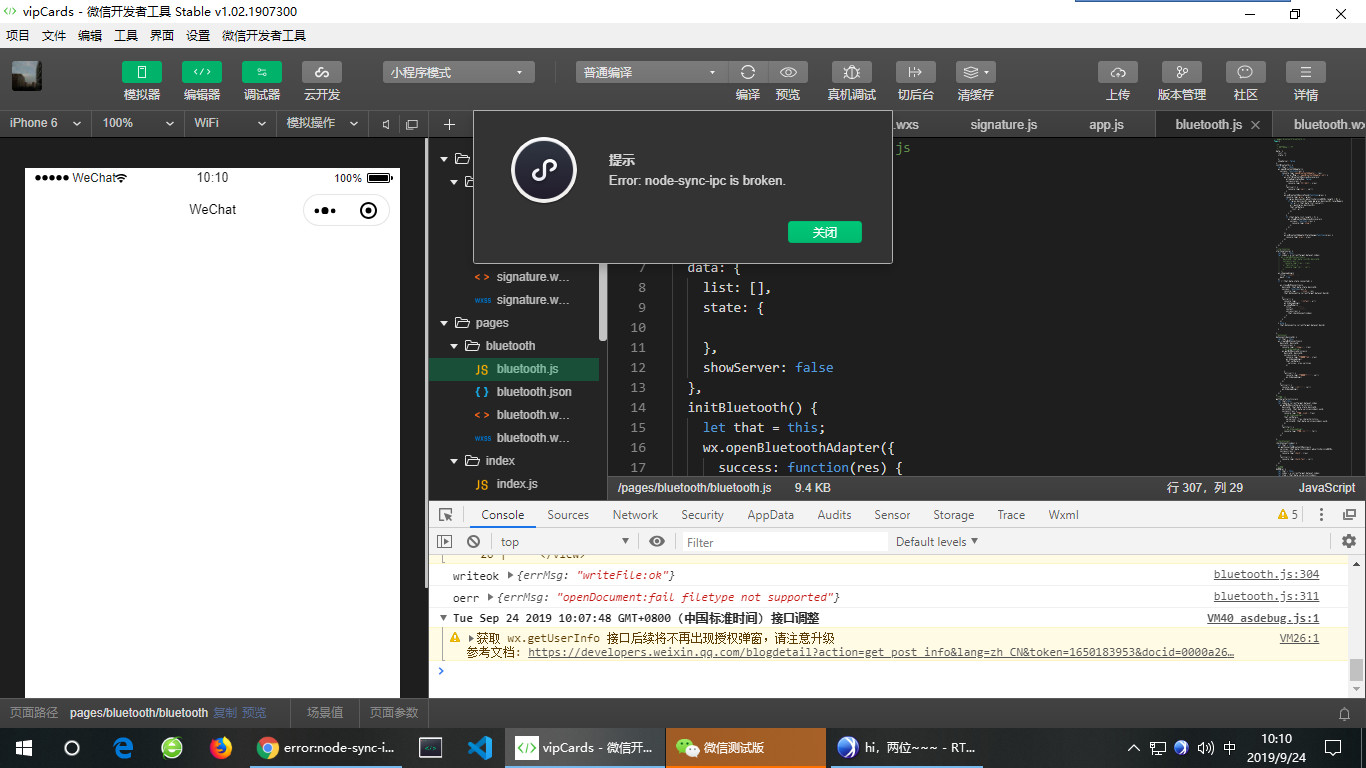Click the 切后台 switch background icon
The width and height of the screenshot is (1366, 768).
[915, 72]
